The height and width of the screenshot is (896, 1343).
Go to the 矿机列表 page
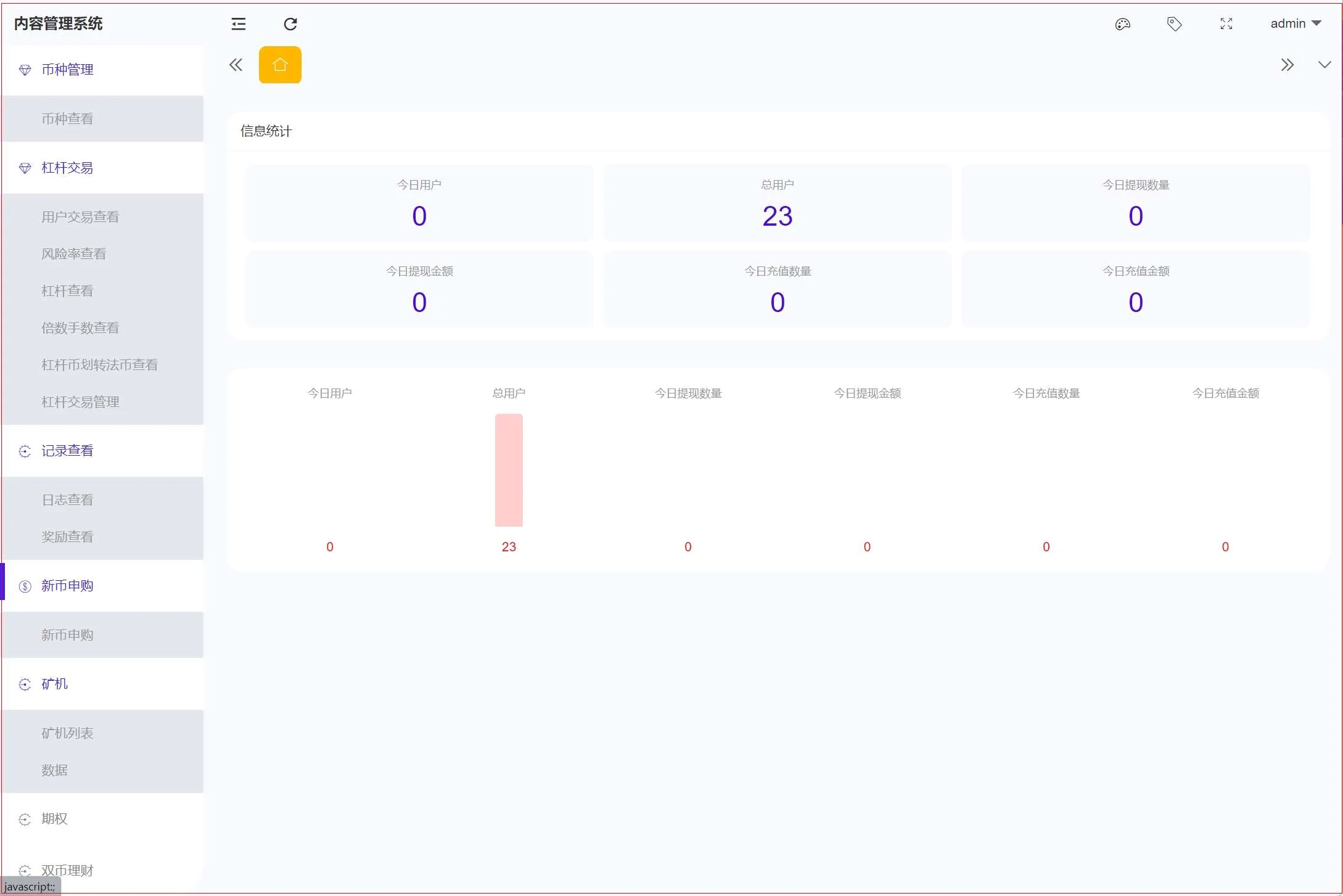click(x=67, y=733)
